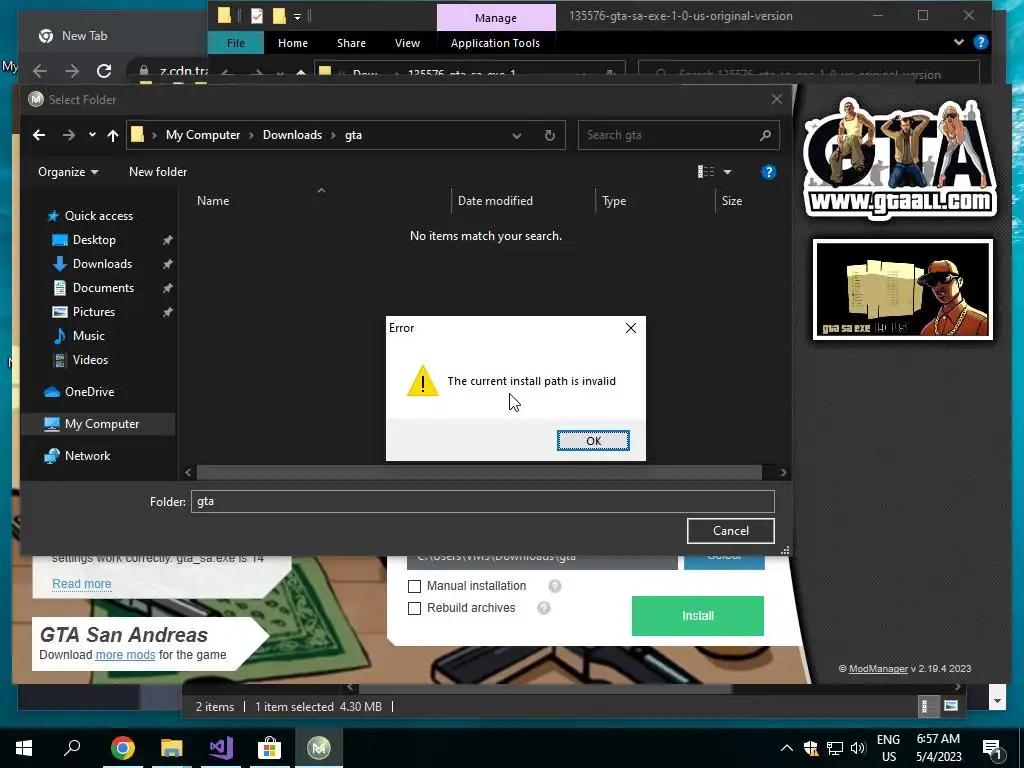The height and width of the screenshot is (768, 1024).
Task: Select Music in navigation pane
Action: 88,336
